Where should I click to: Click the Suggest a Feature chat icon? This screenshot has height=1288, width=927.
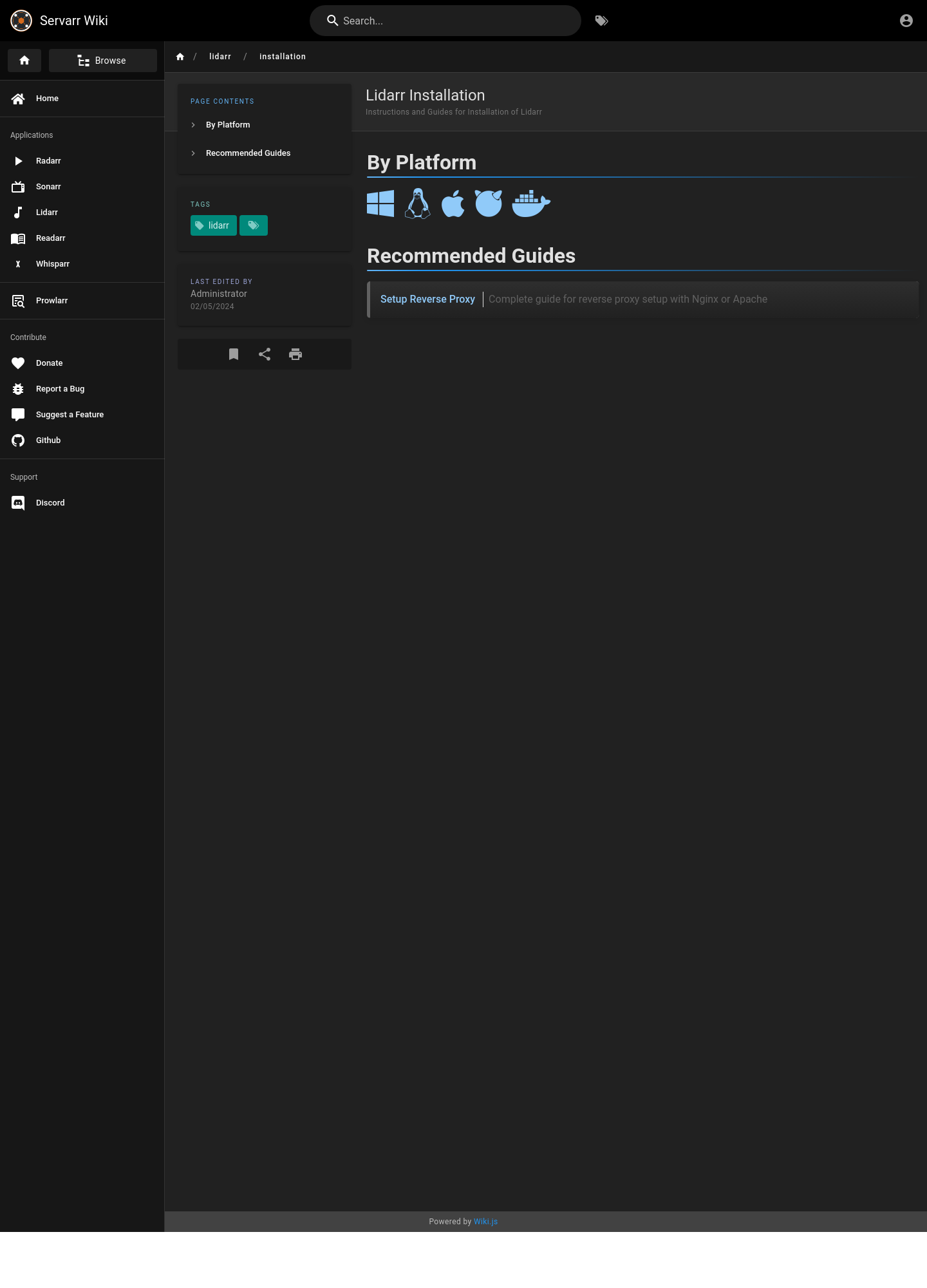[x=18, y=415]
